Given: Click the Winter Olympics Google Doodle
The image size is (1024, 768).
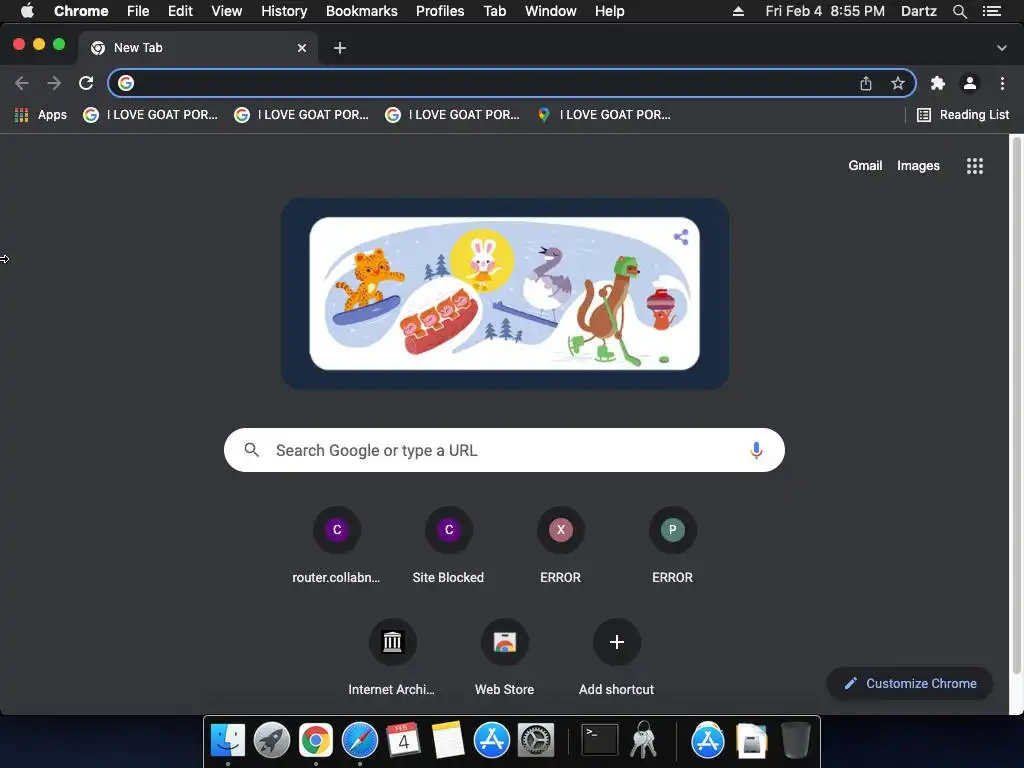Looking at the screenshot, I should (x=505, y=293).
